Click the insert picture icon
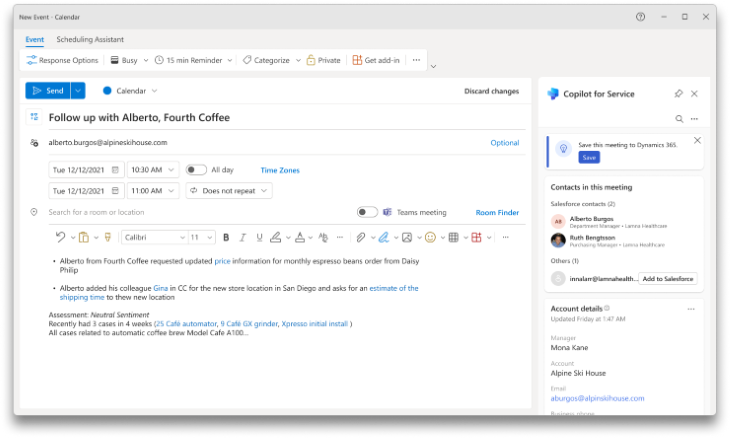The height and width of the screenshot is (438, 730). [x=407, y=237]
